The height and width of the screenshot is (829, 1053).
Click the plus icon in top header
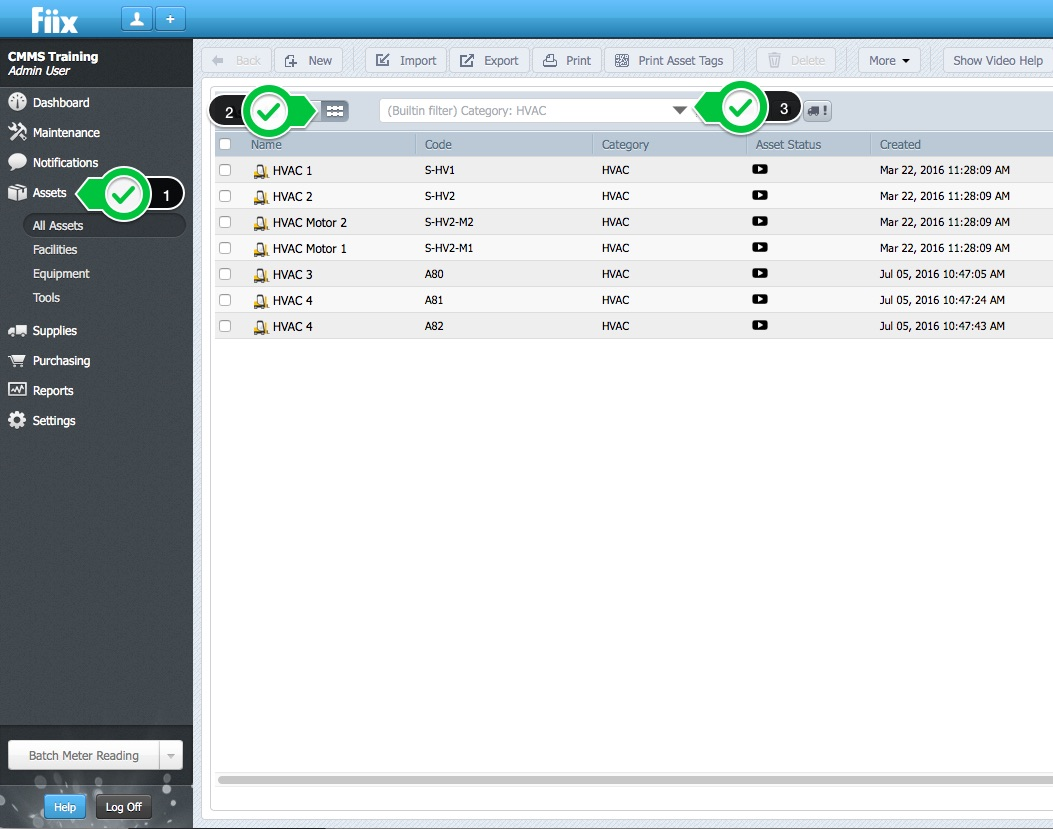(x=170, y=19)
